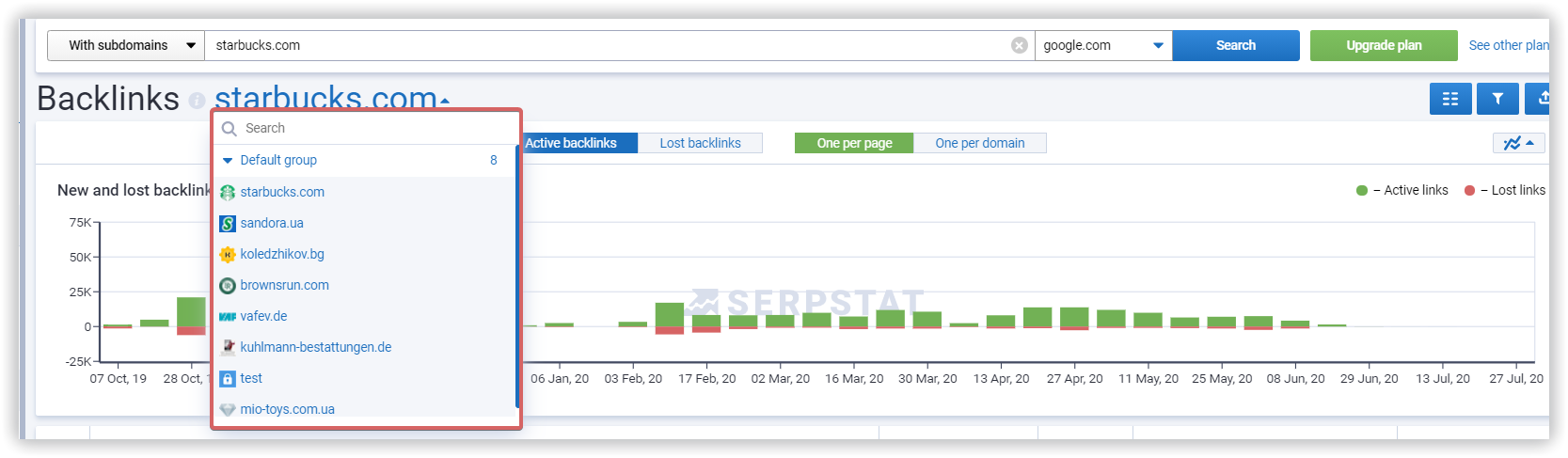Click the magnifier icon in project search
This screenshot has height=458, width=1568.
[x=229, y=129]
